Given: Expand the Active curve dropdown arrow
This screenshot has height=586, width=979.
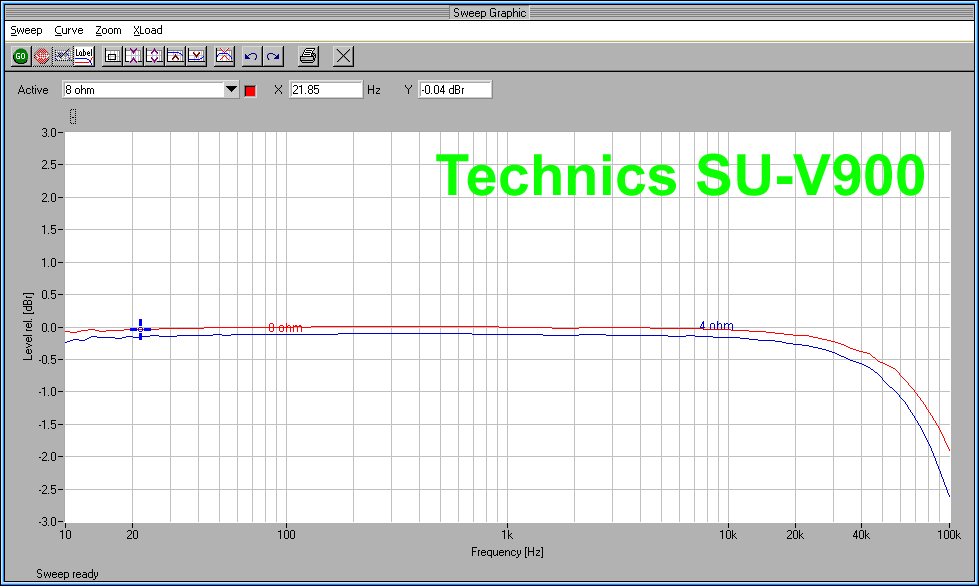Looking at the screenshot, I should 231,90.
